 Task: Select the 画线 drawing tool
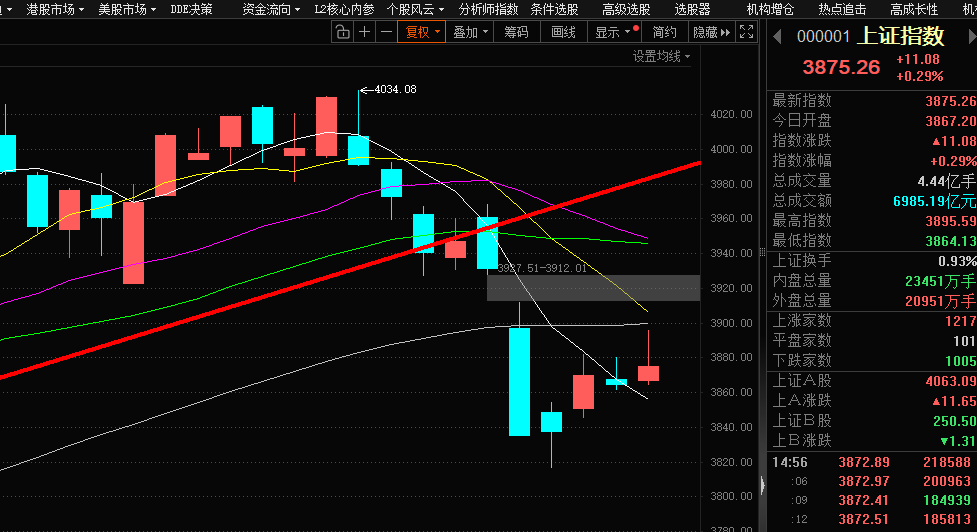[x=564, y=32]
